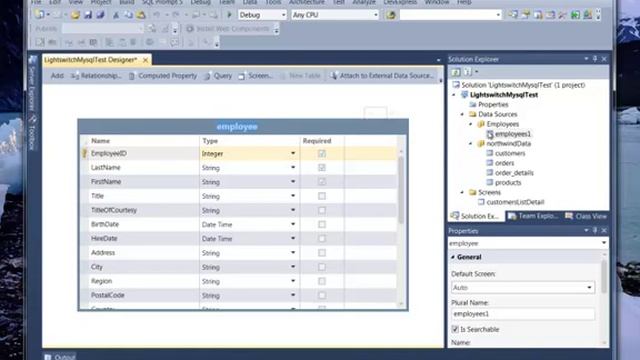Click the Screen... button
The image size is (640, 360).
(256, 76)
